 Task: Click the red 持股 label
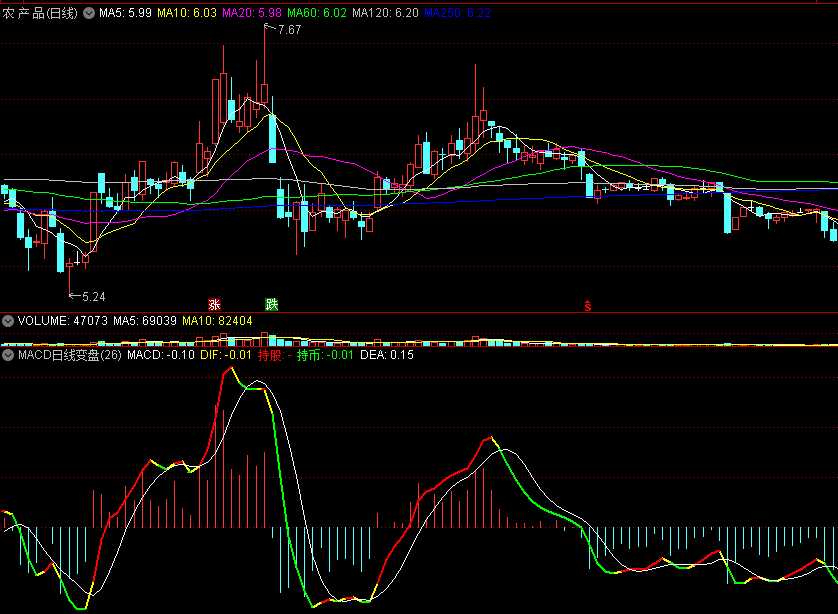[275, 355]
